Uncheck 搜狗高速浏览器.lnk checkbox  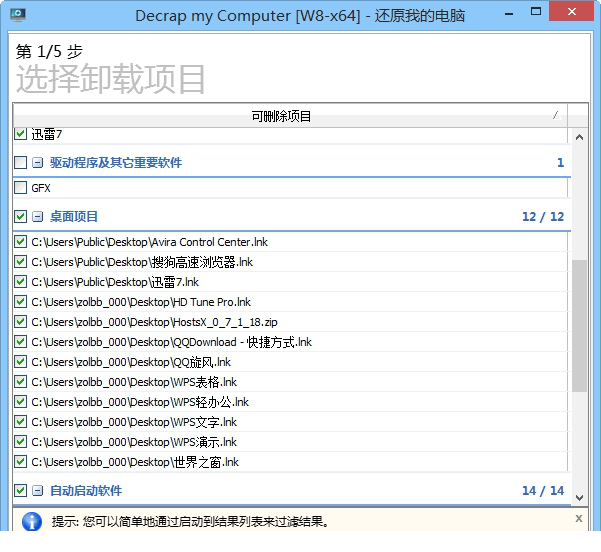(x=20, y=262)
